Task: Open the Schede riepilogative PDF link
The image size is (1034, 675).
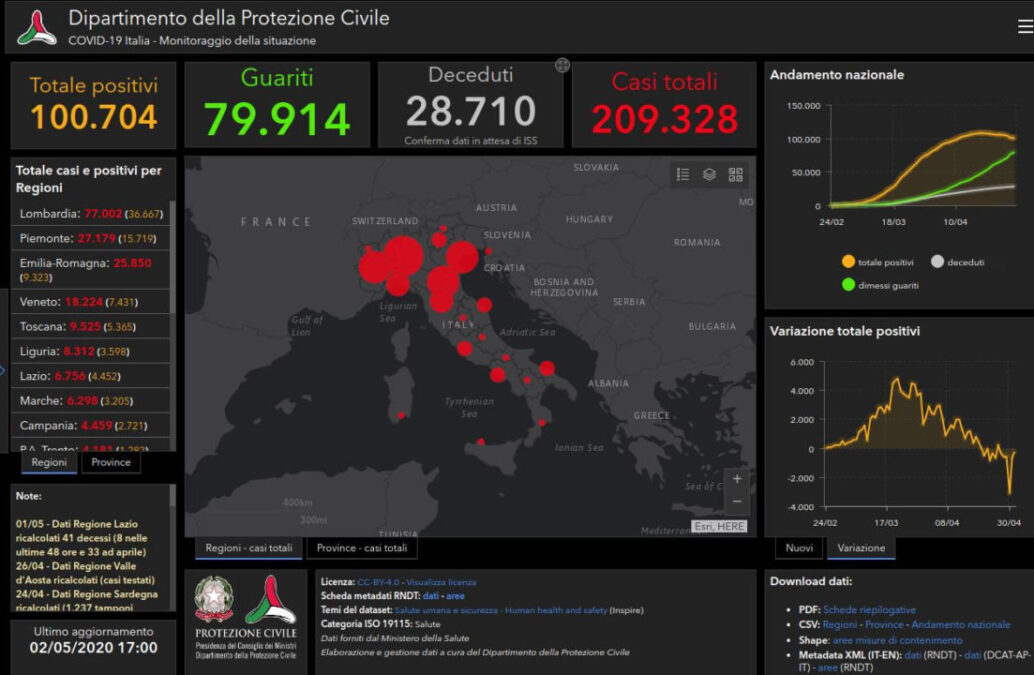Action: 869,609
